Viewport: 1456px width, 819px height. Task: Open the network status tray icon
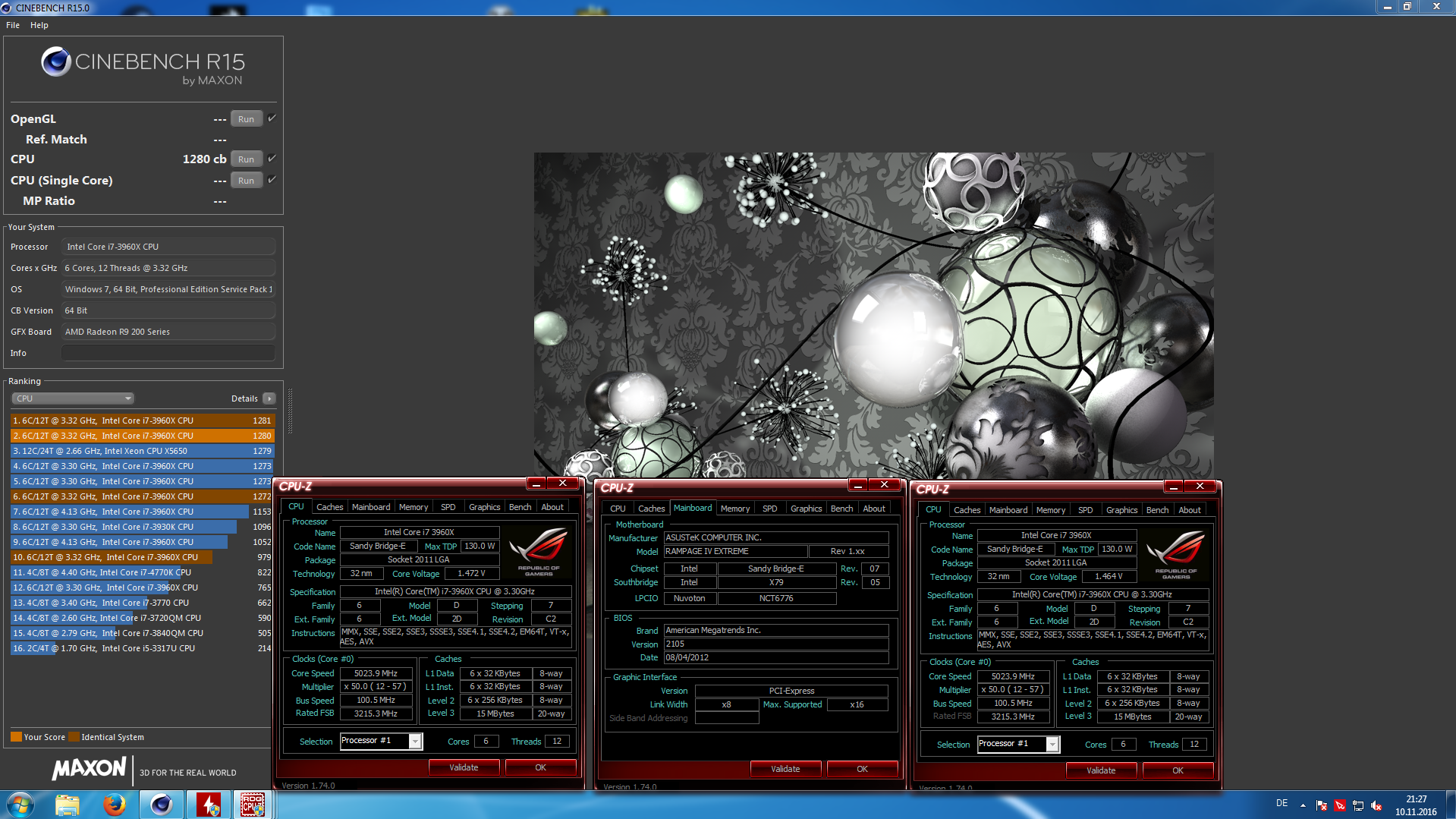pos(1358,805)
